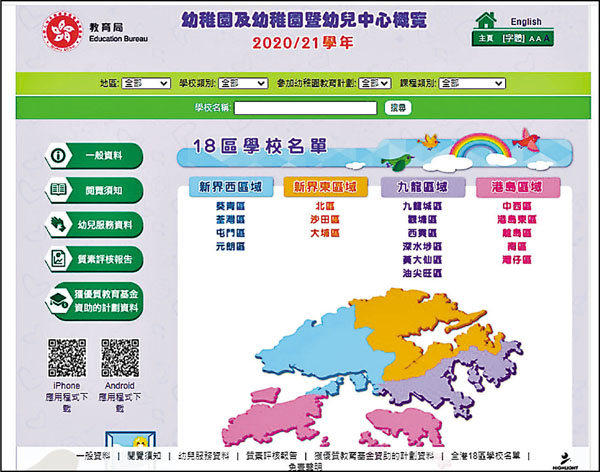Screen dimensions: 600x472
Task: Click the graduation cap icon for 優質教育基金
Action: 58,298
